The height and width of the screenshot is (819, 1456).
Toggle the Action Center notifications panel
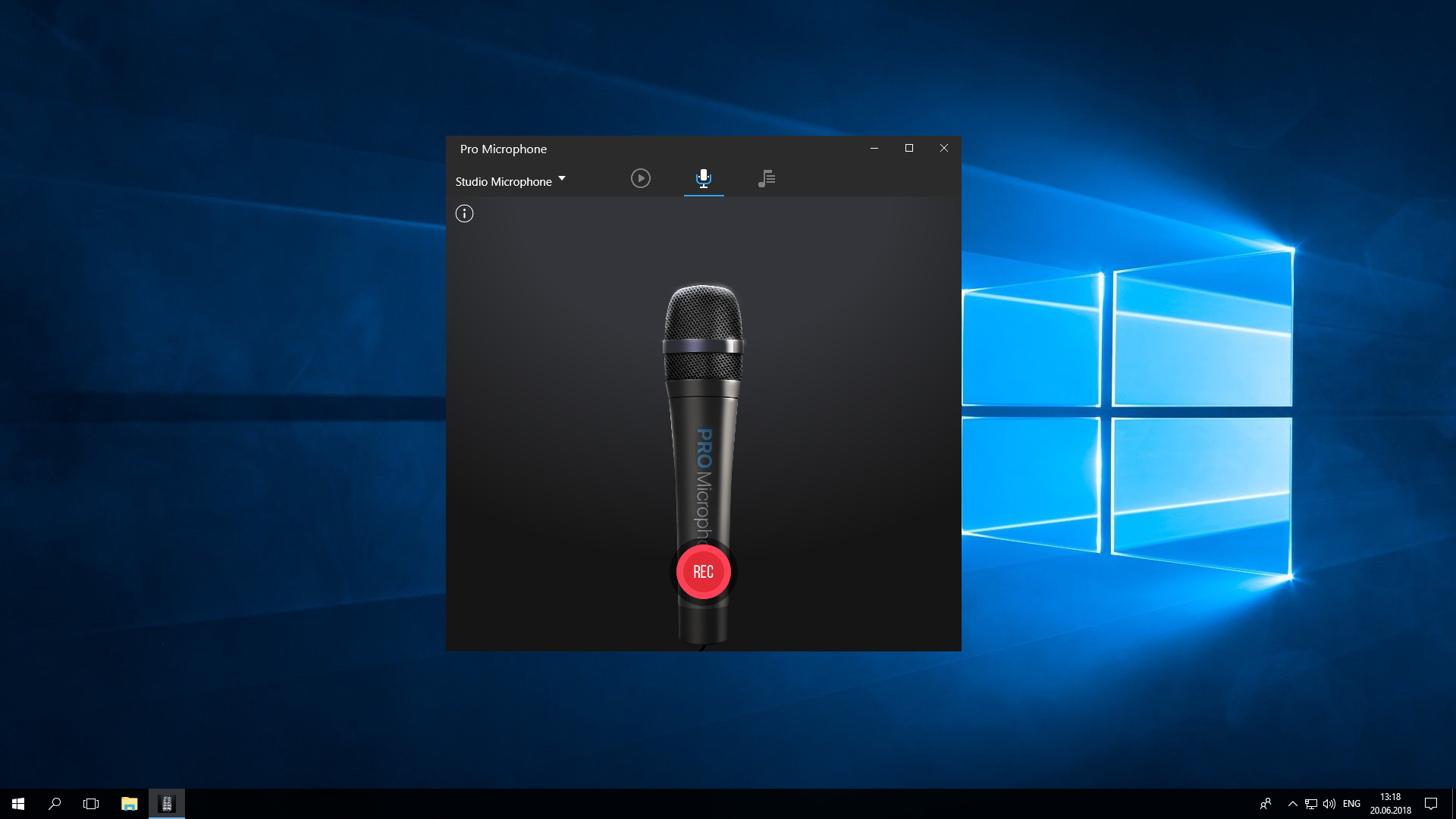(x=1431, y=803)
